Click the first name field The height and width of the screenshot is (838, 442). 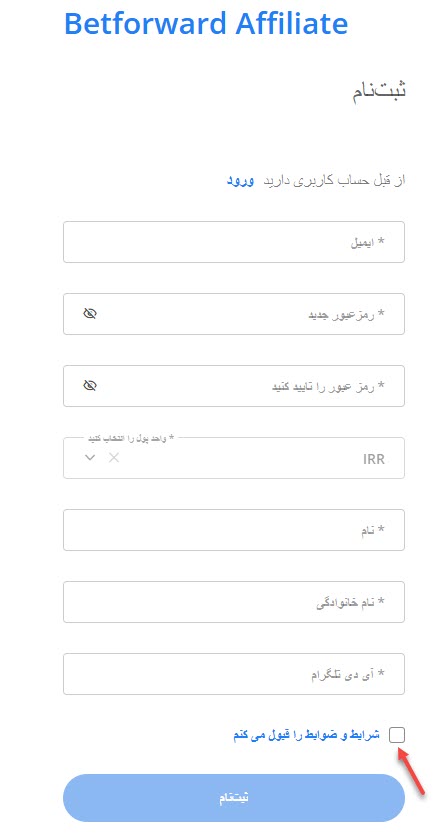click(234, 530)
